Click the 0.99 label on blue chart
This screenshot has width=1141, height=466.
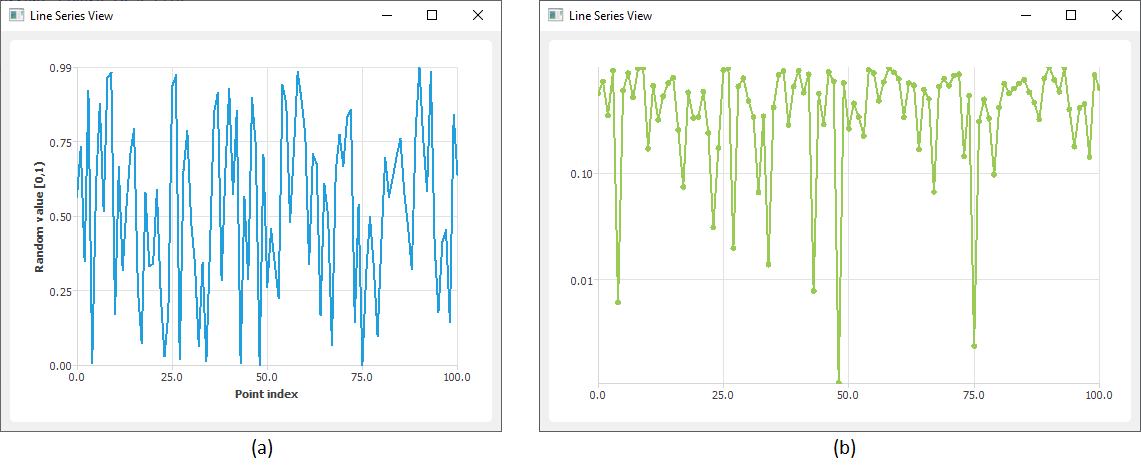coord(59,68)
